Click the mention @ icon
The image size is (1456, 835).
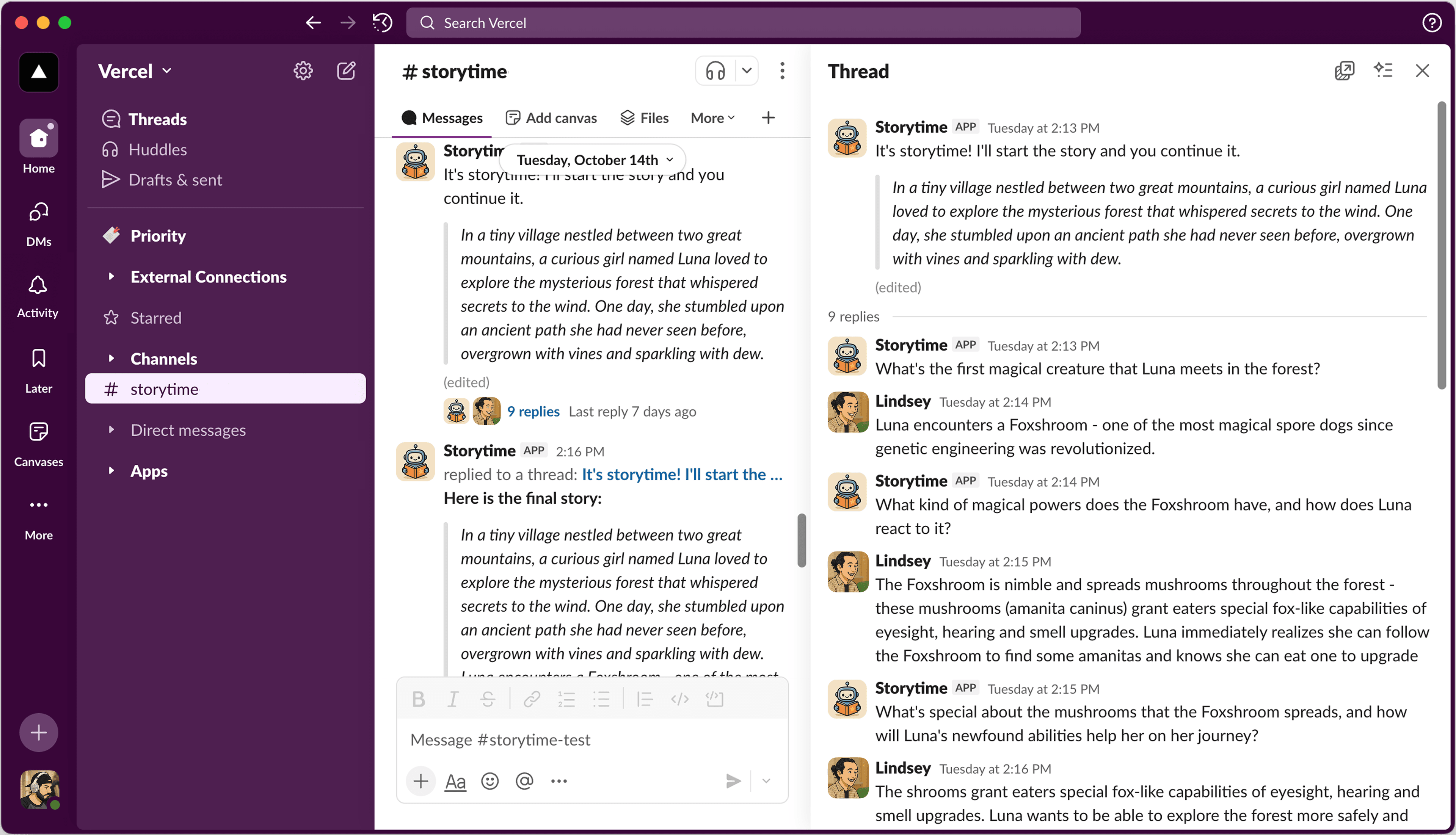click(524, 781)
